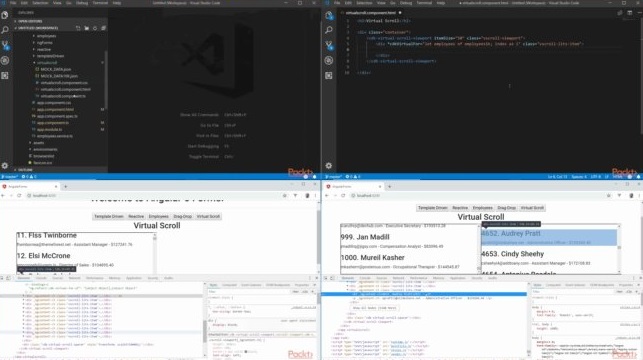643x360 pixels.
Task: Open Manage gear in VS Code editing virtualscroll.component.html
Action: click(x=329, y=166)
